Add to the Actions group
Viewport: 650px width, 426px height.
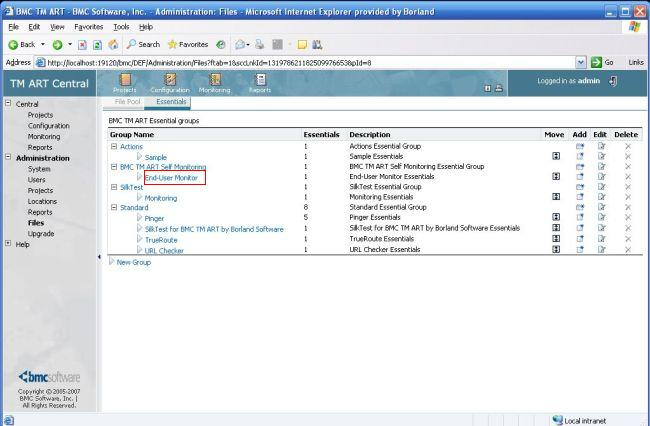point(580,146)
